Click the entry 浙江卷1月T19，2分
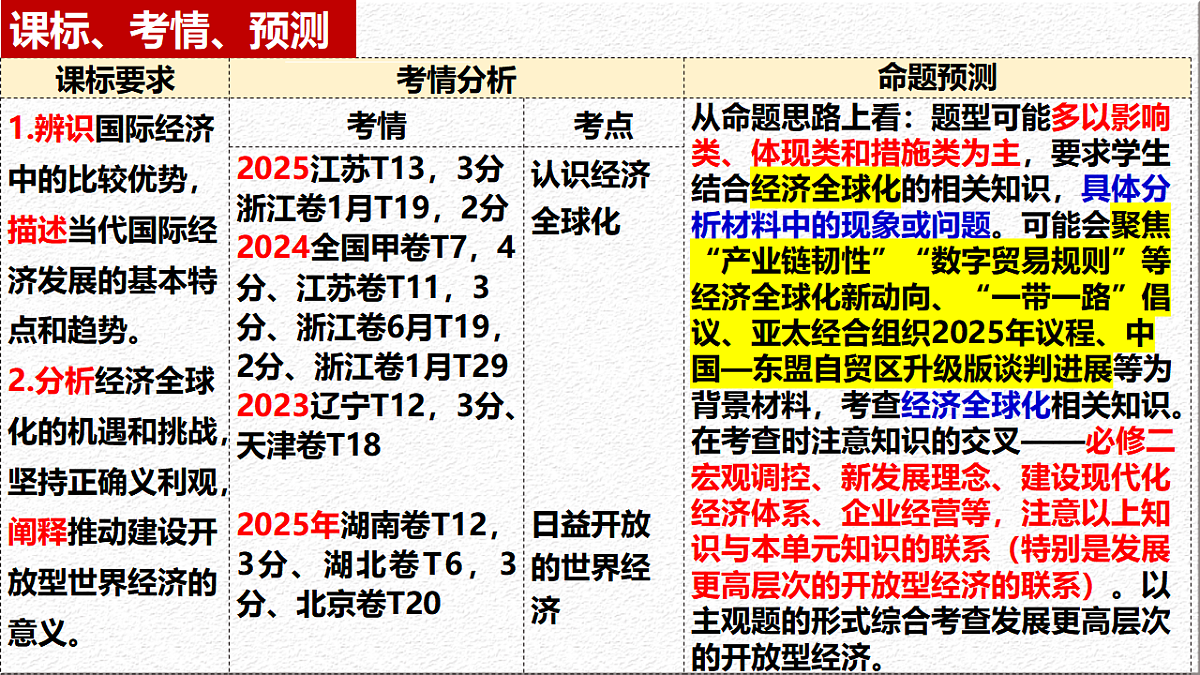Viewport: 1200px width, 675px height. 373,207
